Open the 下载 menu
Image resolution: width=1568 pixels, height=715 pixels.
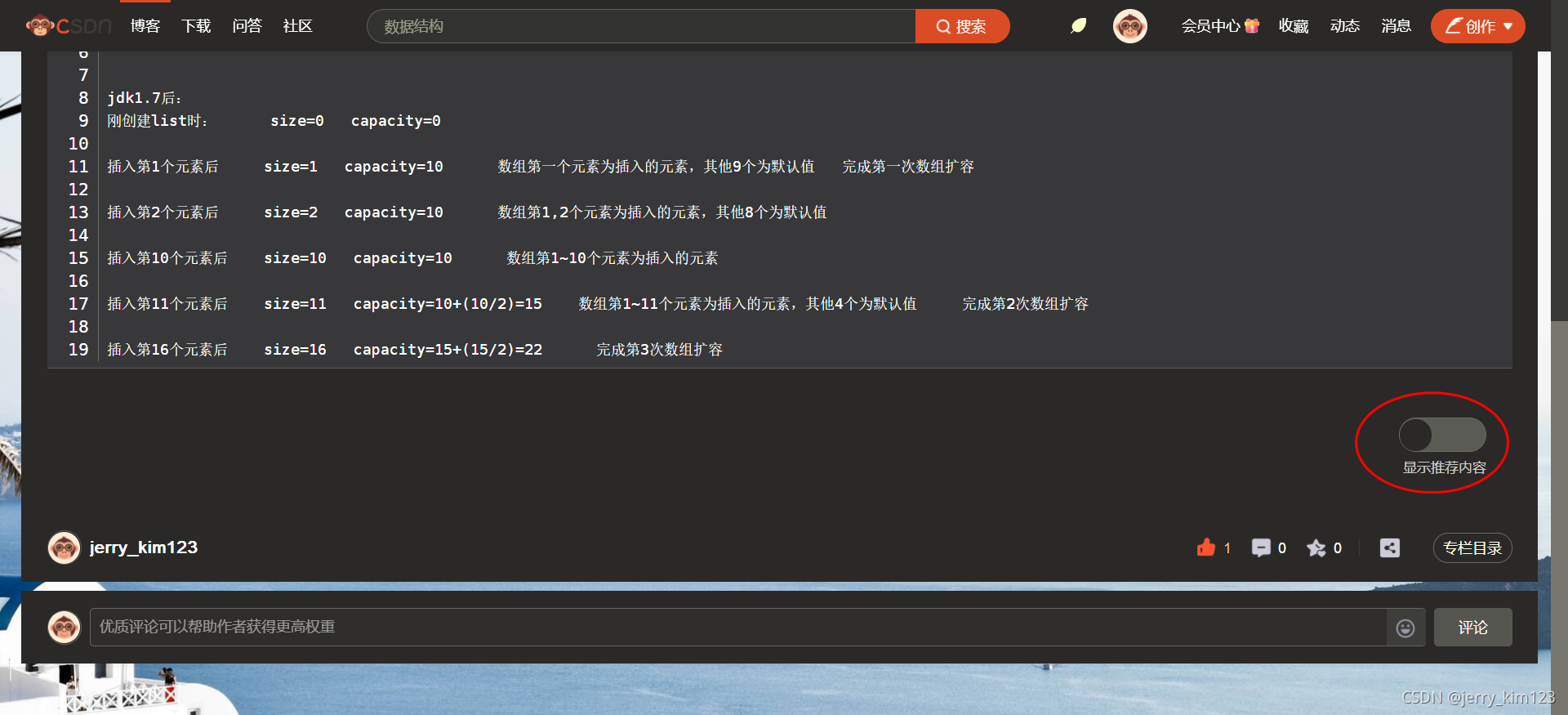tap(196, 26)
